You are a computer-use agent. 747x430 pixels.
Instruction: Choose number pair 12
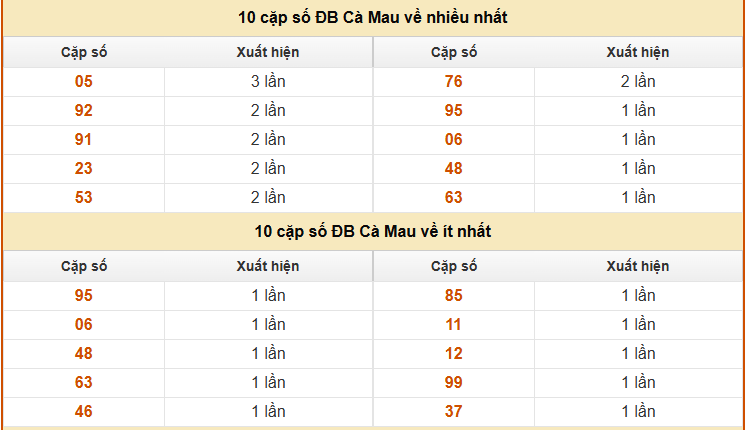454,354
